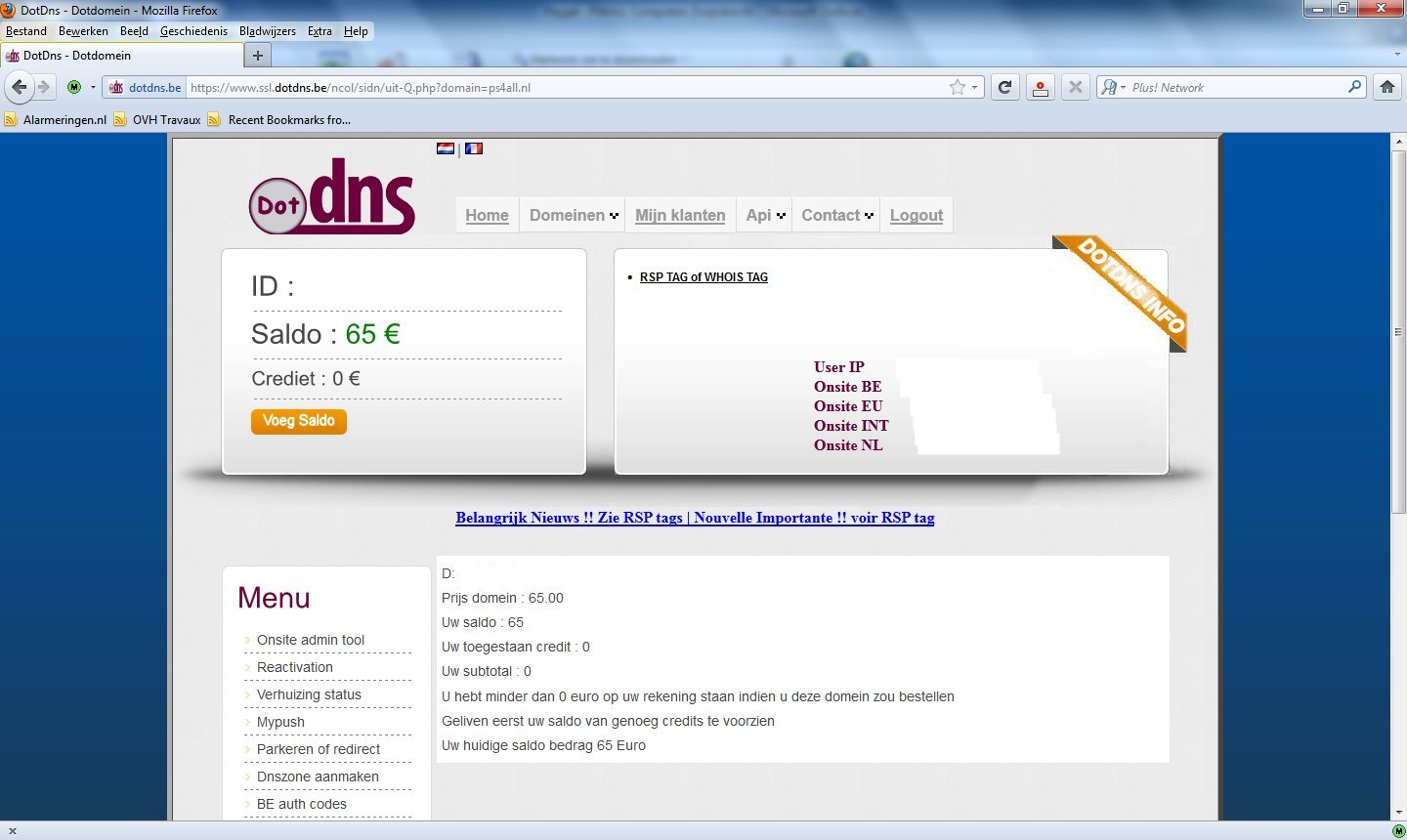Open the Geschiedenis menu
Viewport: 1407px width, 840px height.
click(193, 31)
